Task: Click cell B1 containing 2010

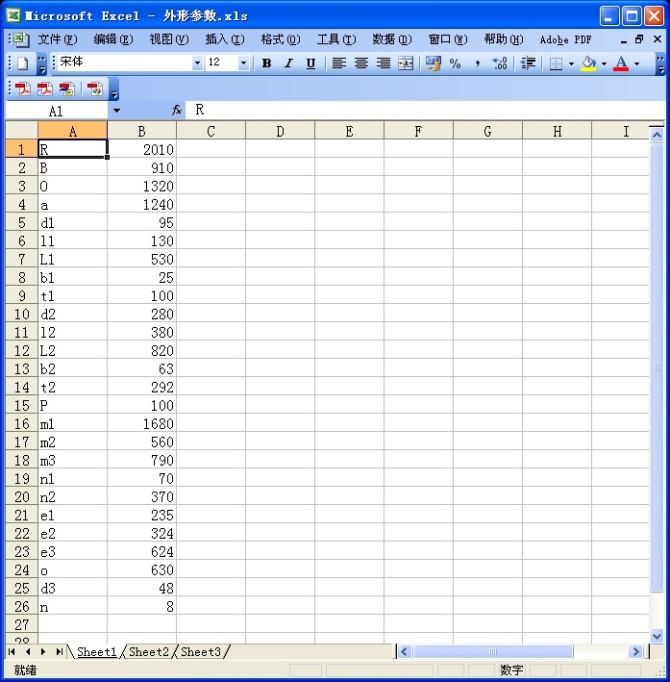Action: [142, 149]
